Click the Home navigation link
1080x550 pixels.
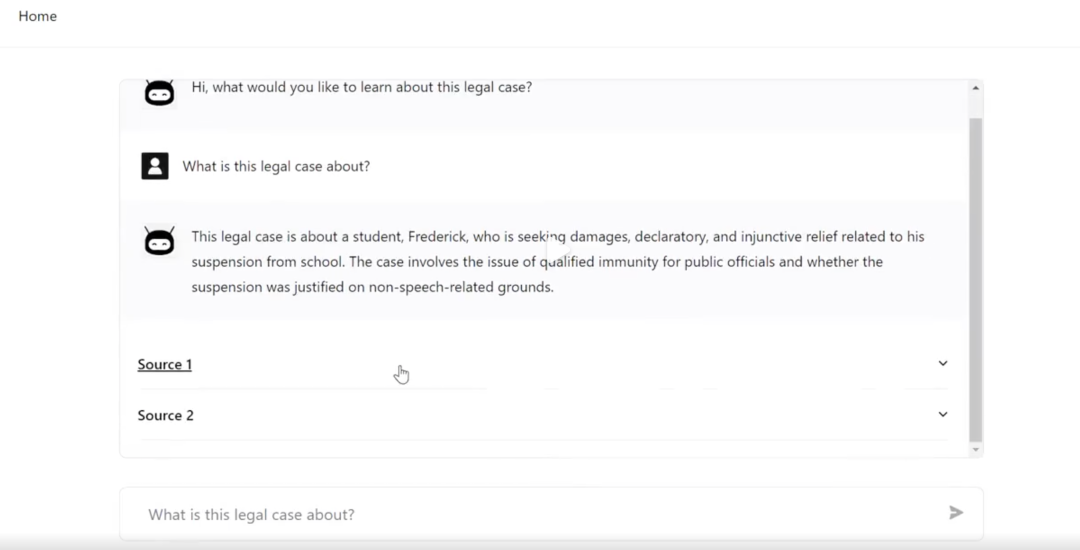click(38, 16)
